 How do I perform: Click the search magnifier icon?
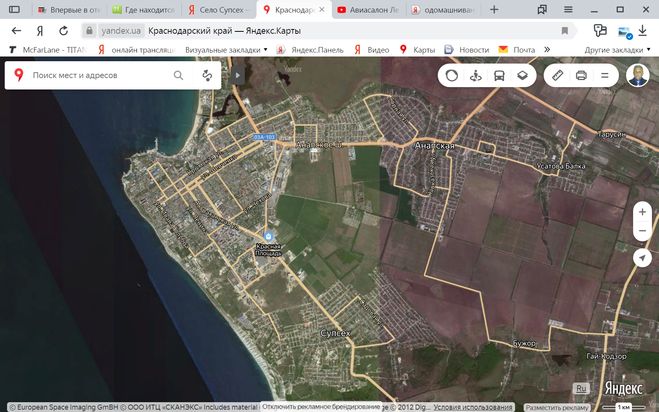tap(179, 75)
